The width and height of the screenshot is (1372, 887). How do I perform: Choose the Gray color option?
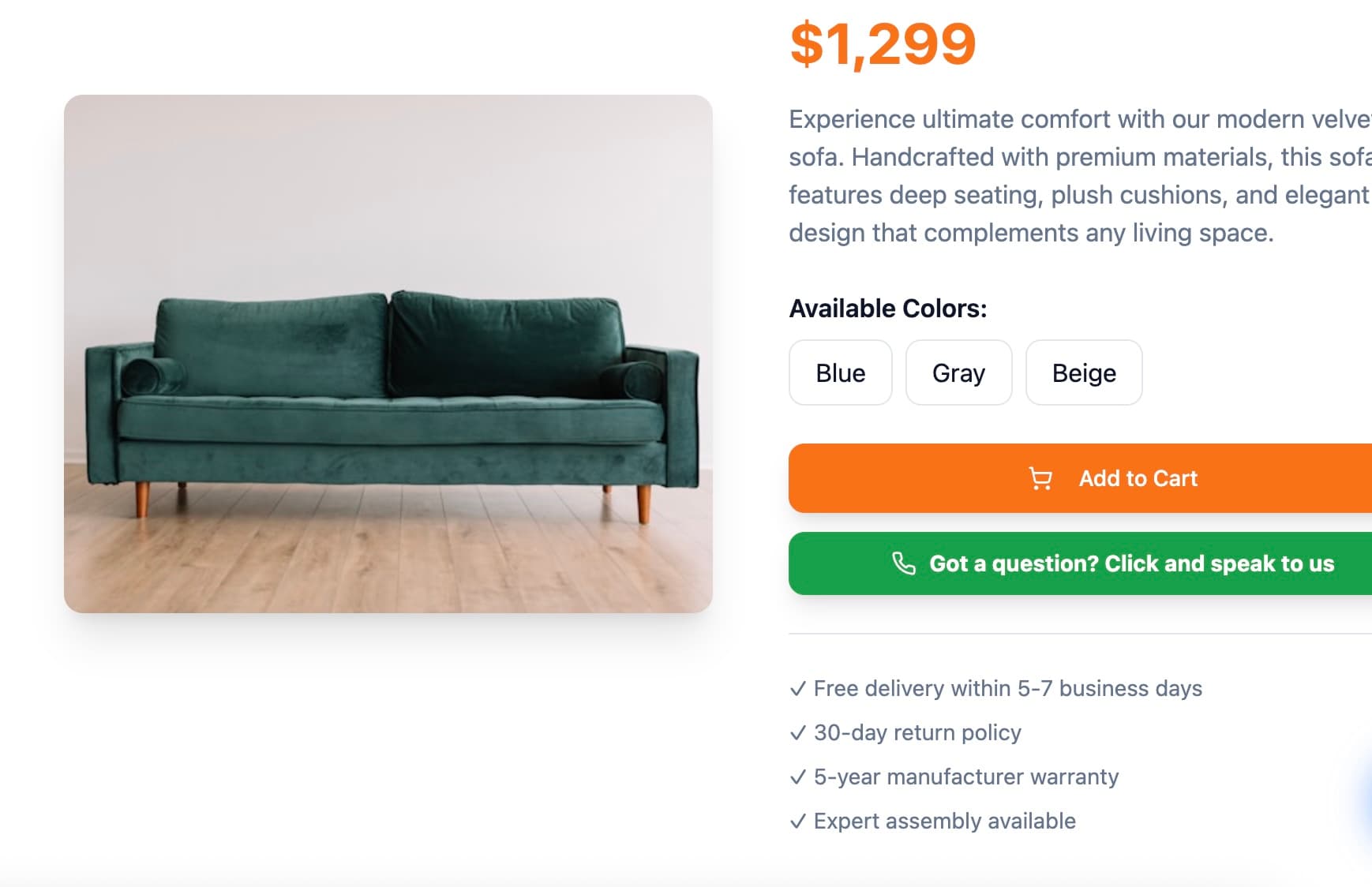tap(958, 372)
